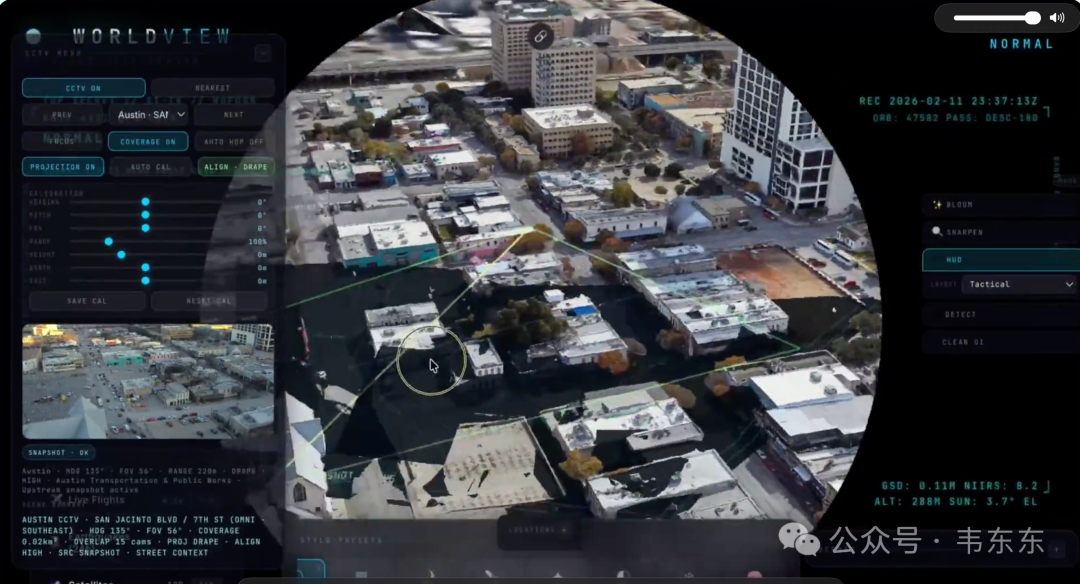Go to the PREV camera

pos(62,114)
